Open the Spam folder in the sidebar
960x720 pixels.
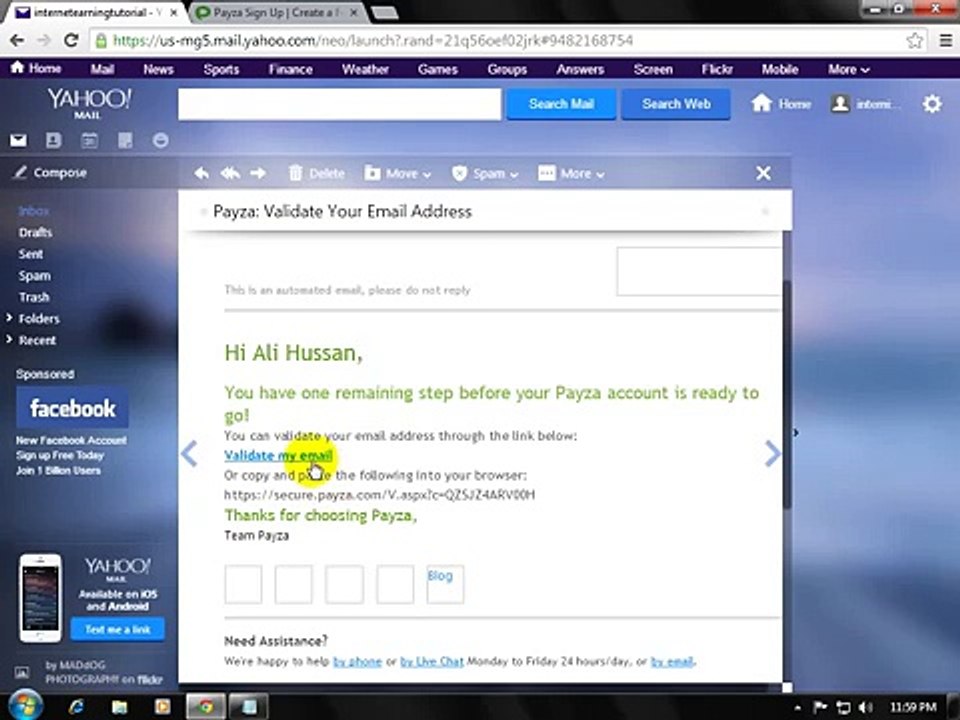click(x=34, y=276)
